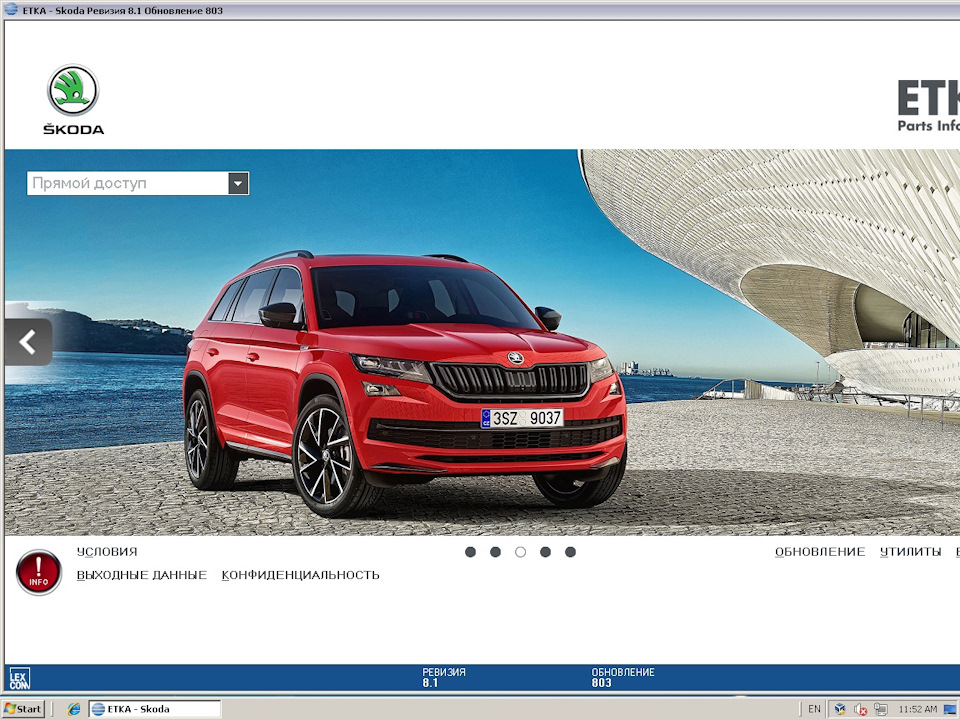
Task: Click the ETKA - Skoda taskbar button
Action: click(x=155, y=709)
